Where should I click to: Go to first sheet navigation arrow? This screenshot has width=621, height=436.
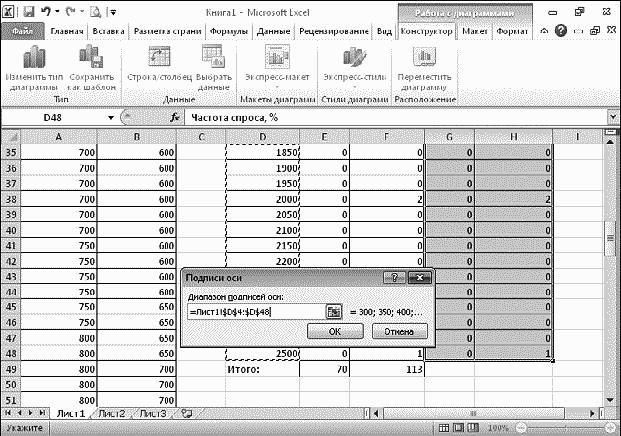[8, 413]
